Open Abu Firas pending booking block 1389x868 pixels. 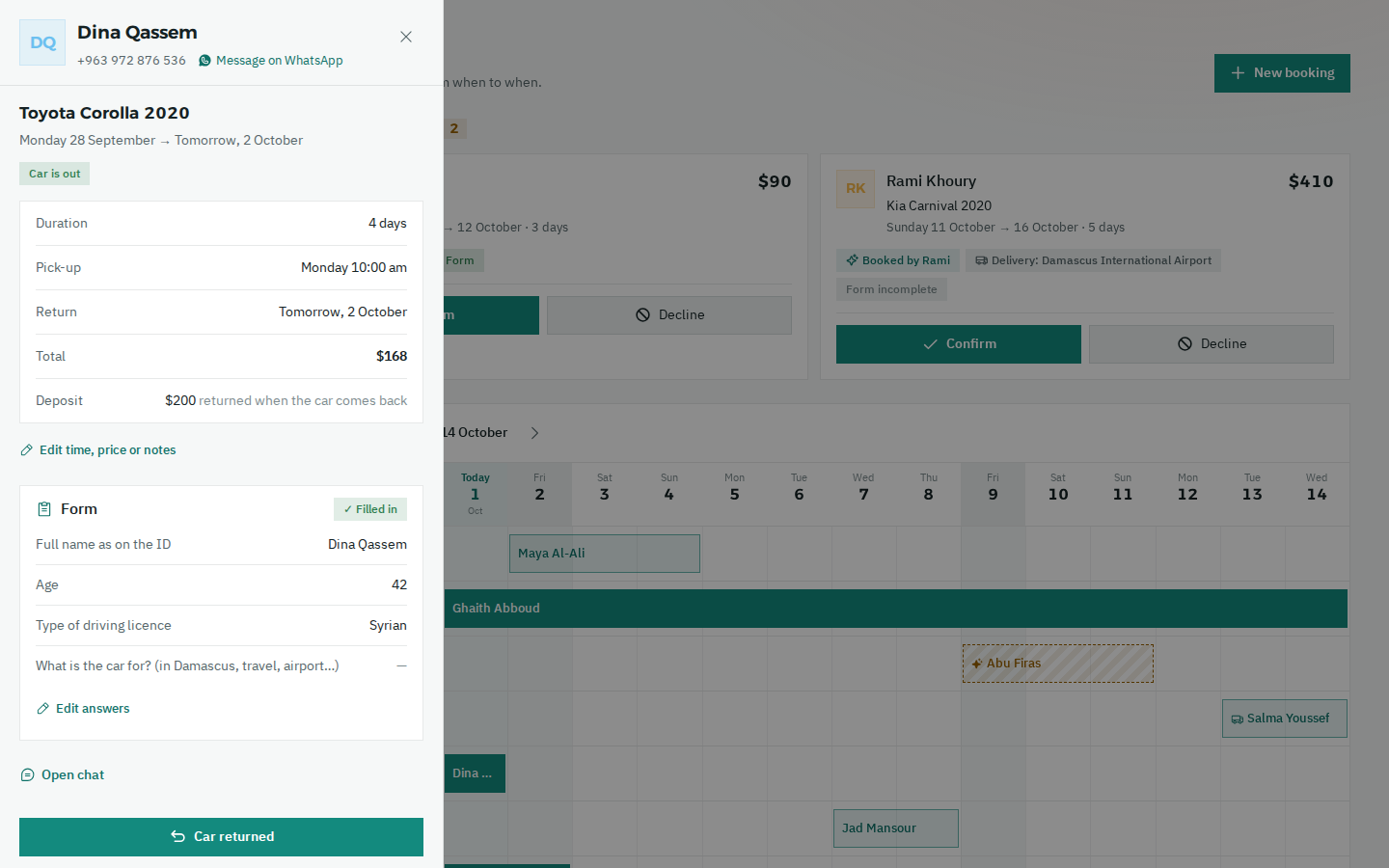click(1058, 664)
